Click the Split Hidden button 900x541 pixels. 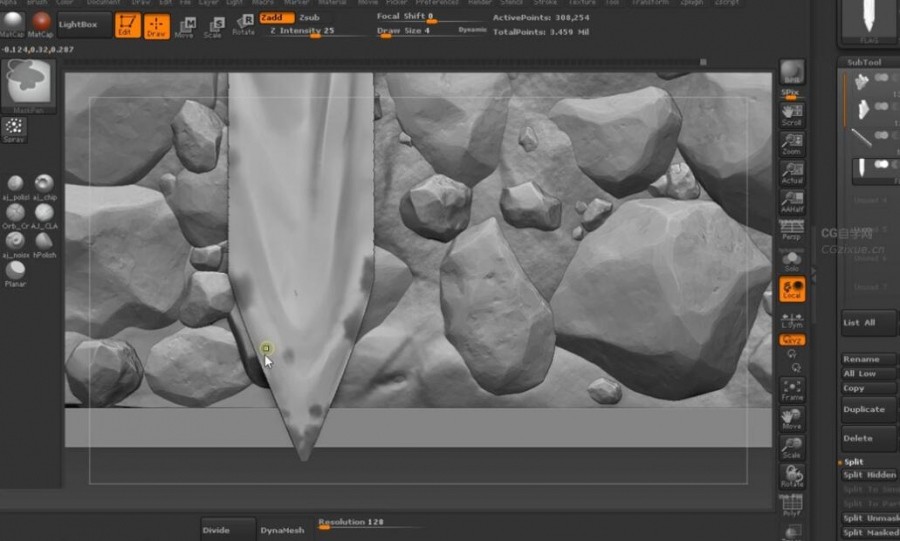(870, 475)
